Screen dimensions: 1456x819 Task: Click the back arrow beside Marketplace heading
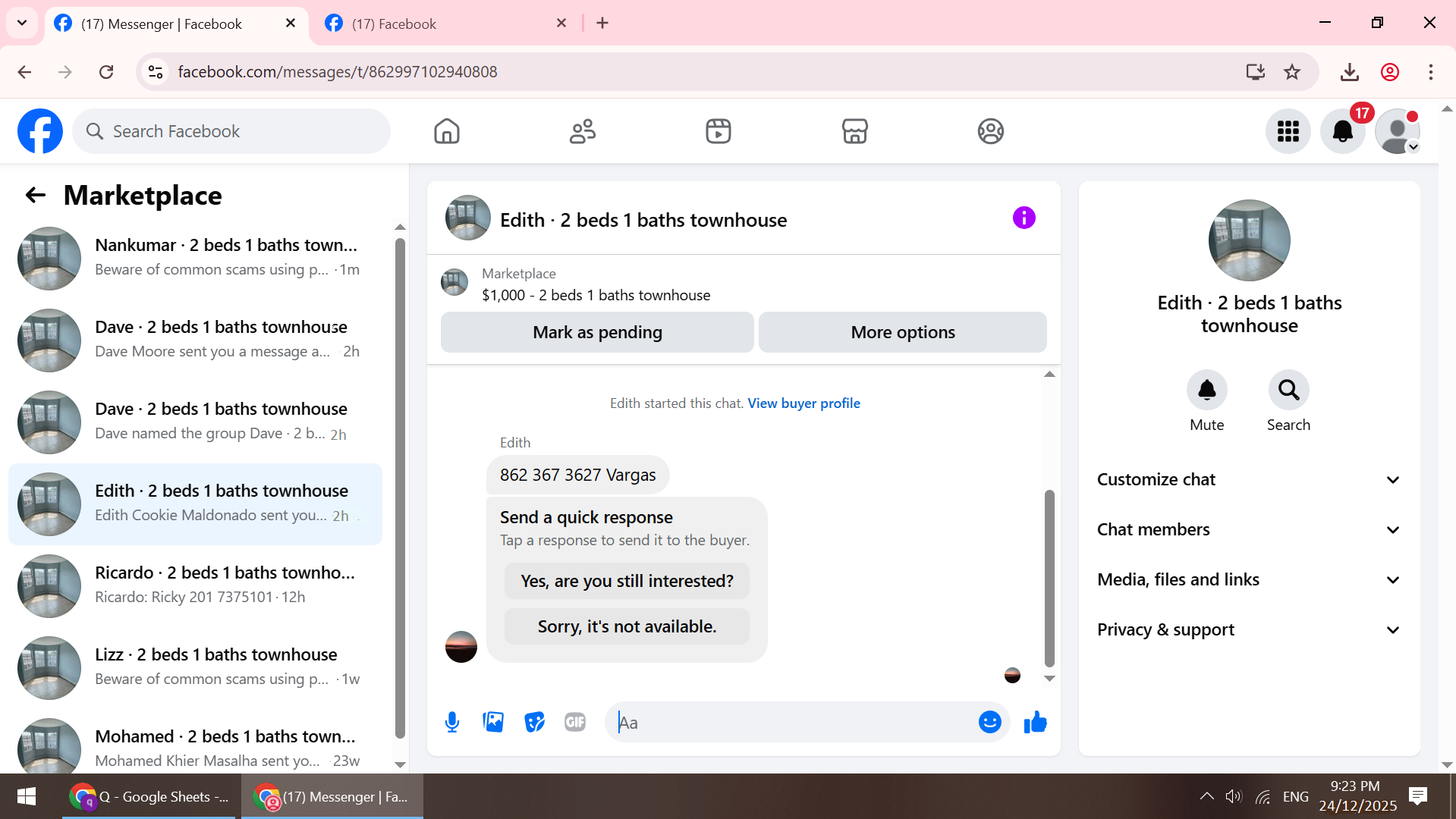[36, 196]
